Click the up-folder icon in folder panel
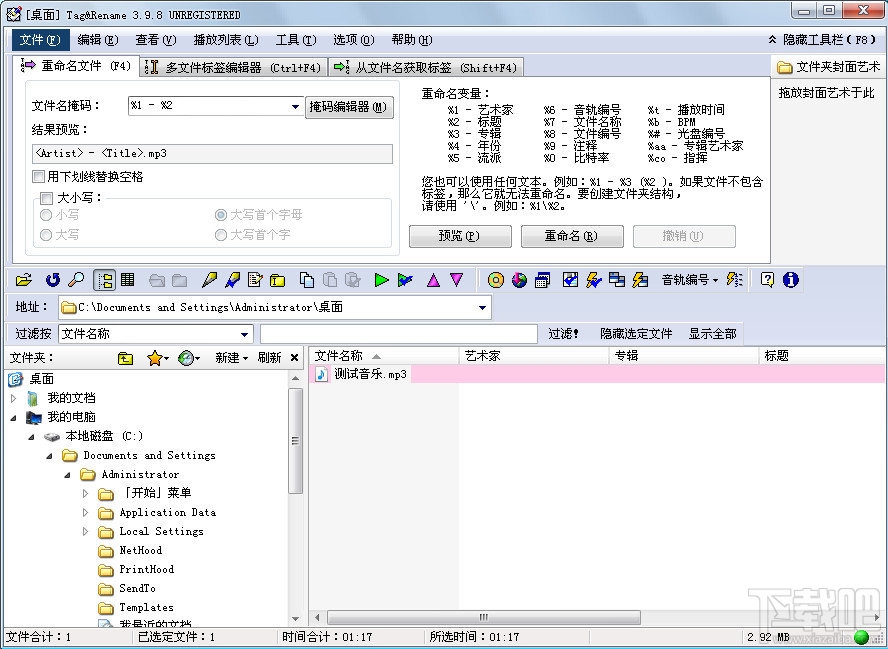The image size is (888, 649). 125,358
